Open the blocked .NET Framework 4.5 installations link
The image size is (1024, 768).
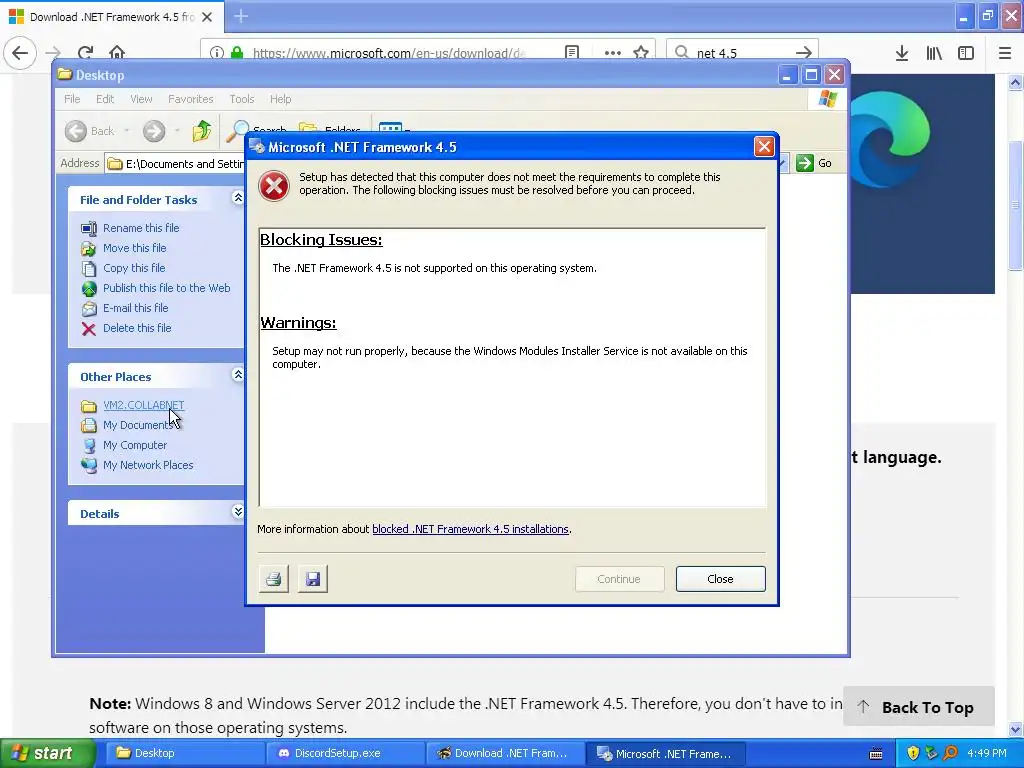(x=470, y=529)
